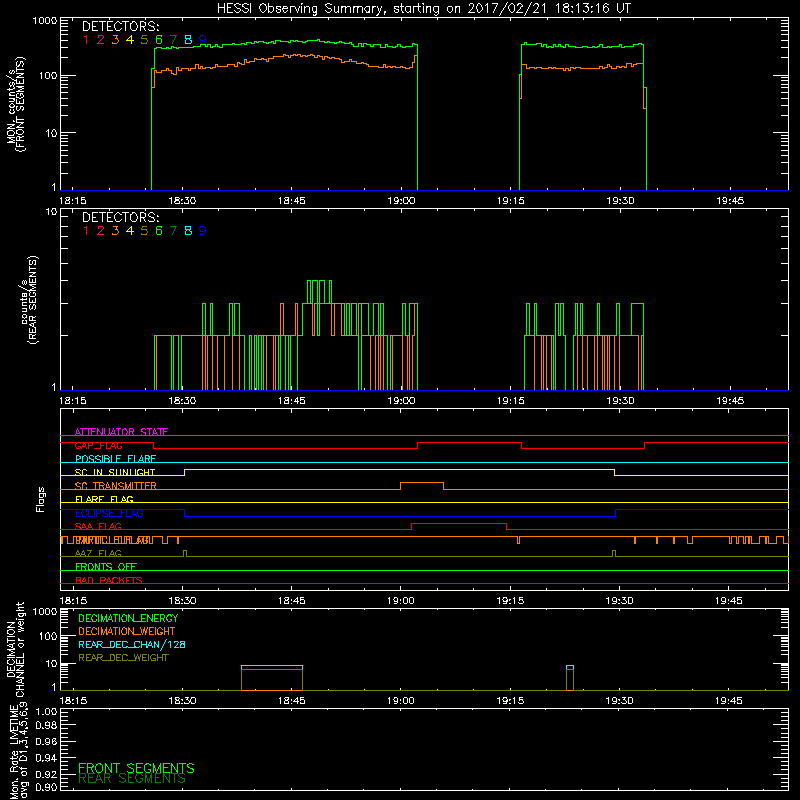This screenshot has width=800, height=800.
Task: Click the bright green FRONT SEGMENTS livetime label
Action: coord(136,768)
